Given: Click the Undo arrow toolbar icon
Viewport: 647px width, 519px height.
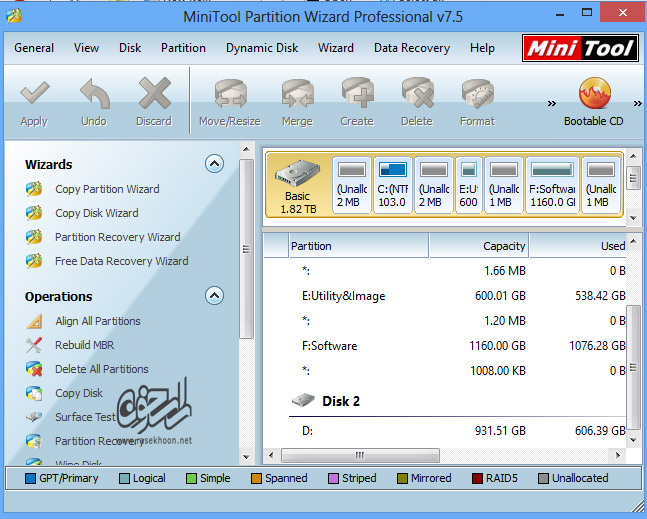Looking at the screenshot, I should [95, 93].
